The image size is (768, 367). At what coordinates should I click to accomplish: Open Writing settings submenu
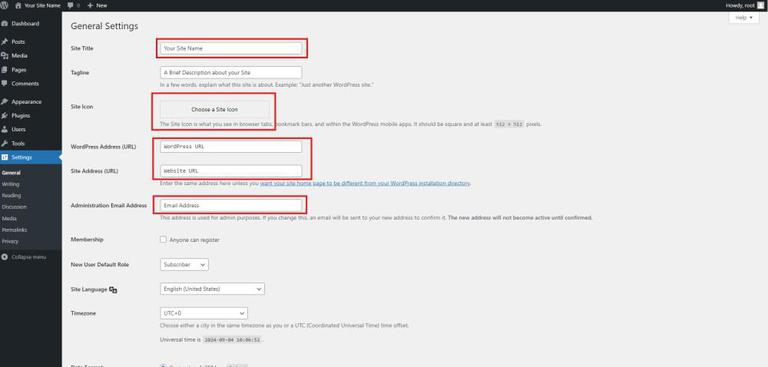[x=10, y=184]
